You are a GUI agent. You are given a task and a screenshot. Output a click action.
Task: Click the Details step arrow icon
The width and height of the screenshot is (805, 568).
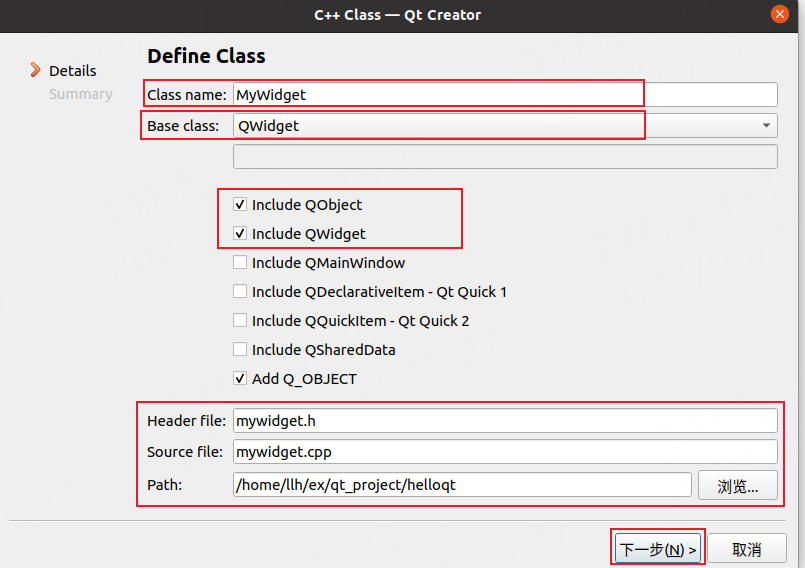coord(35,70)
